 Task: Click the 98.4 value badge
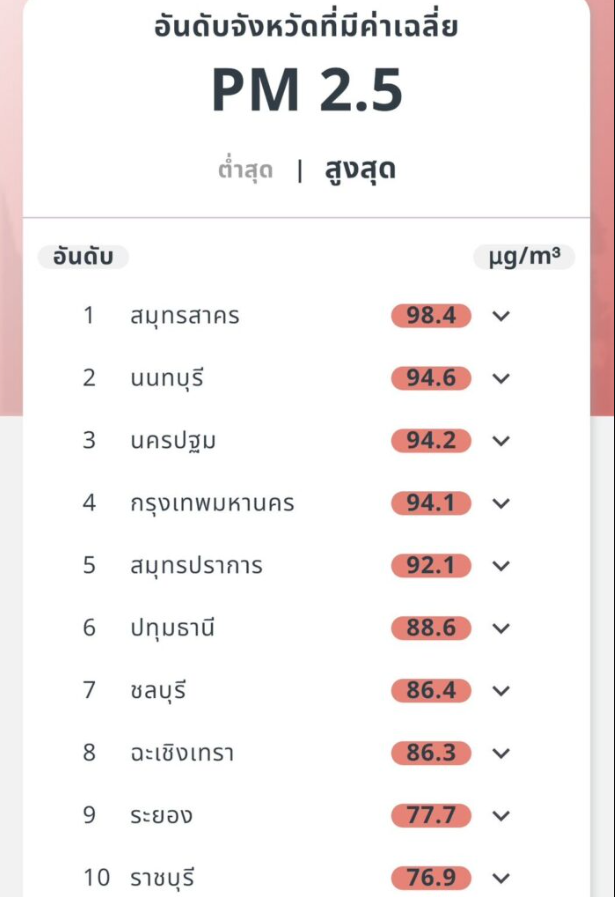click(x=431, y=316)
